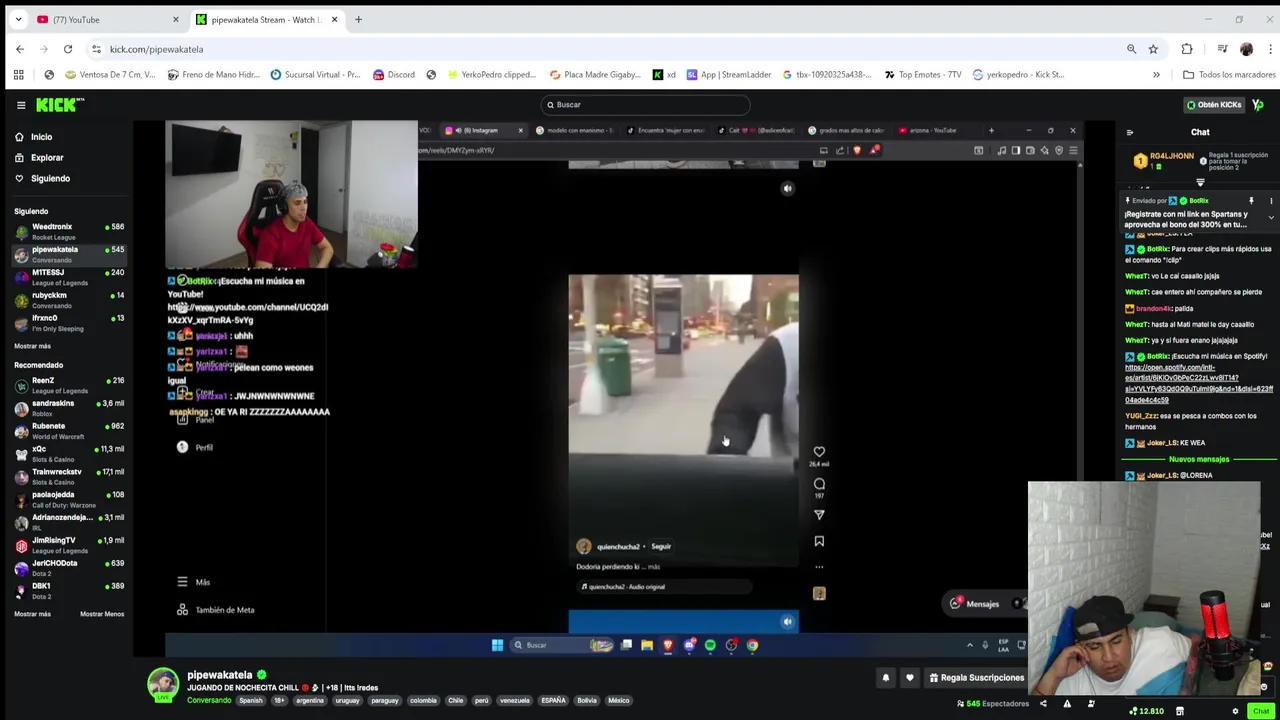
Task: Open the Kick shop icon below chat
Action: 1180,711
